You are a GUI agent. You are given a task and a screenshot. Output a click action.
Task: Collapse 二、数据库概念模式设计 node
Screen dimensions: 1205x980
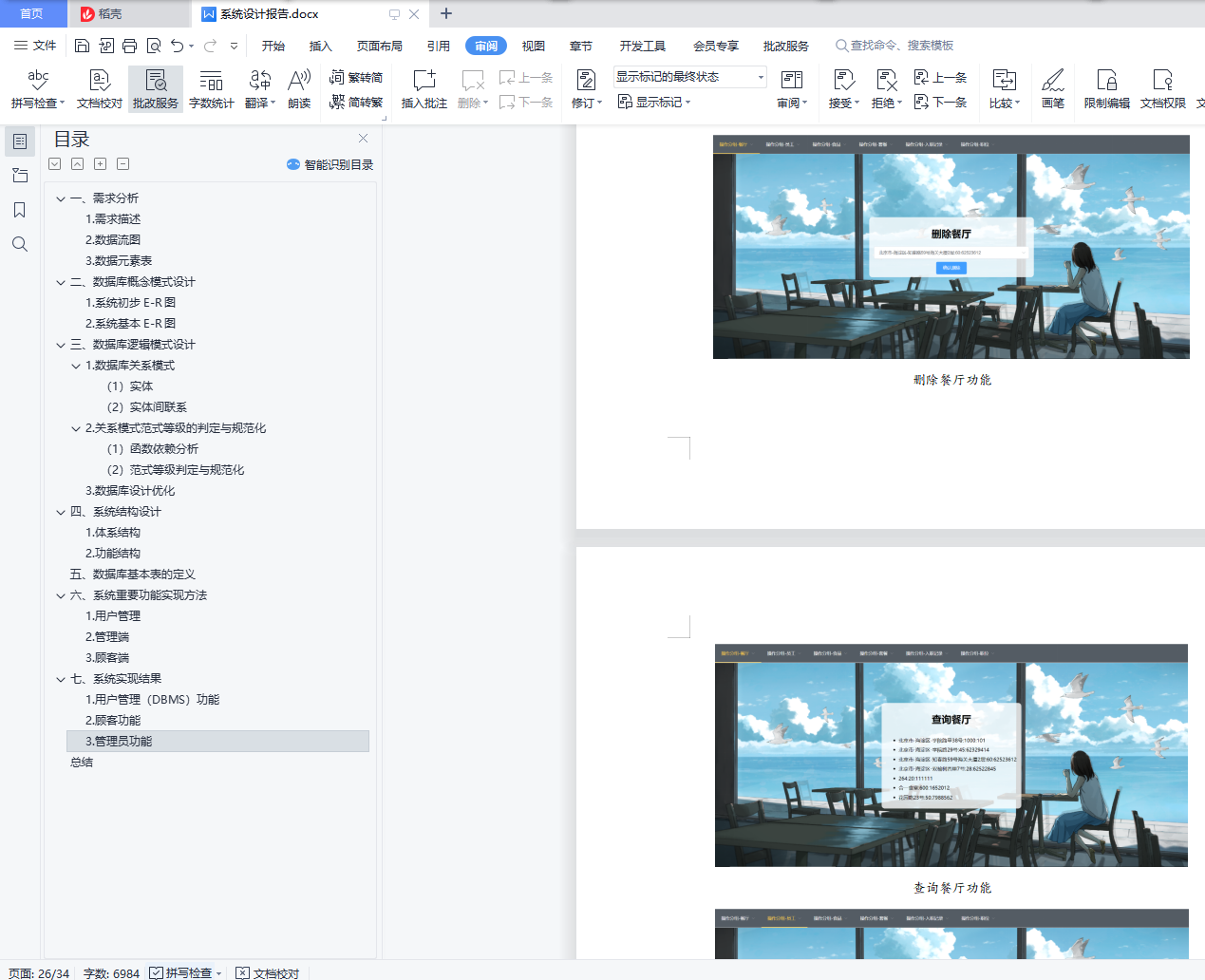click(x=61, y=282)
